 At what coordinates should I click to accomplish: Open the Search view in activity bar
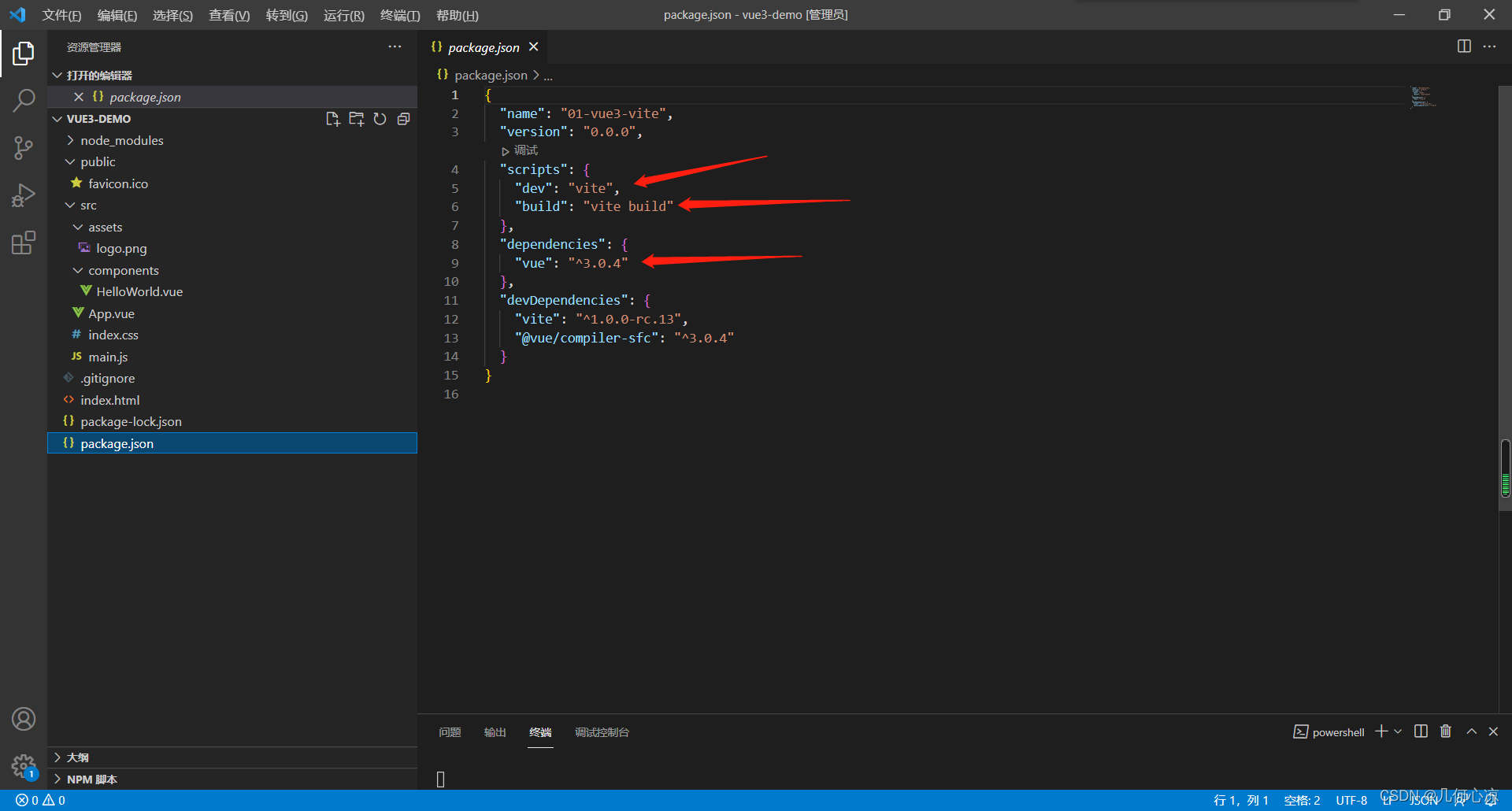(24, 100)
